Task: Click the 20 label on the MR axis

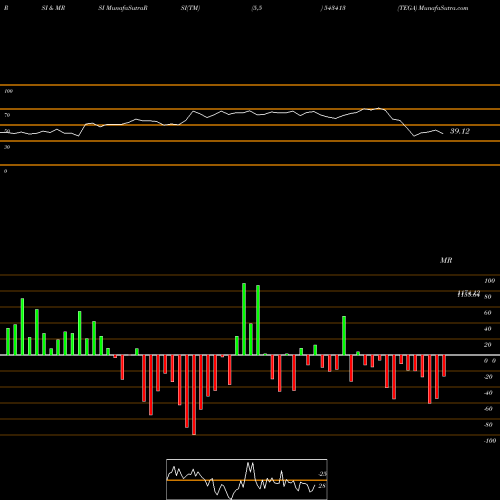Action: (x=488, y=345)
